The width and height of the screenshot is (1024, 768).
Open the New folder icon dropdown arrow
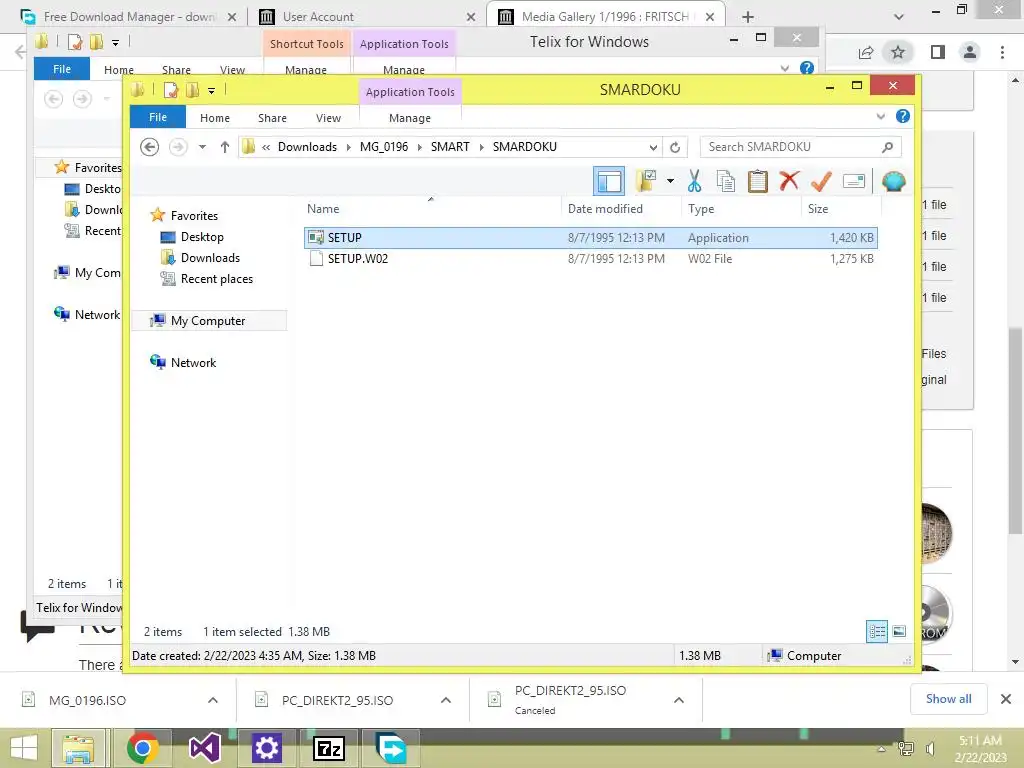[670, 181]
